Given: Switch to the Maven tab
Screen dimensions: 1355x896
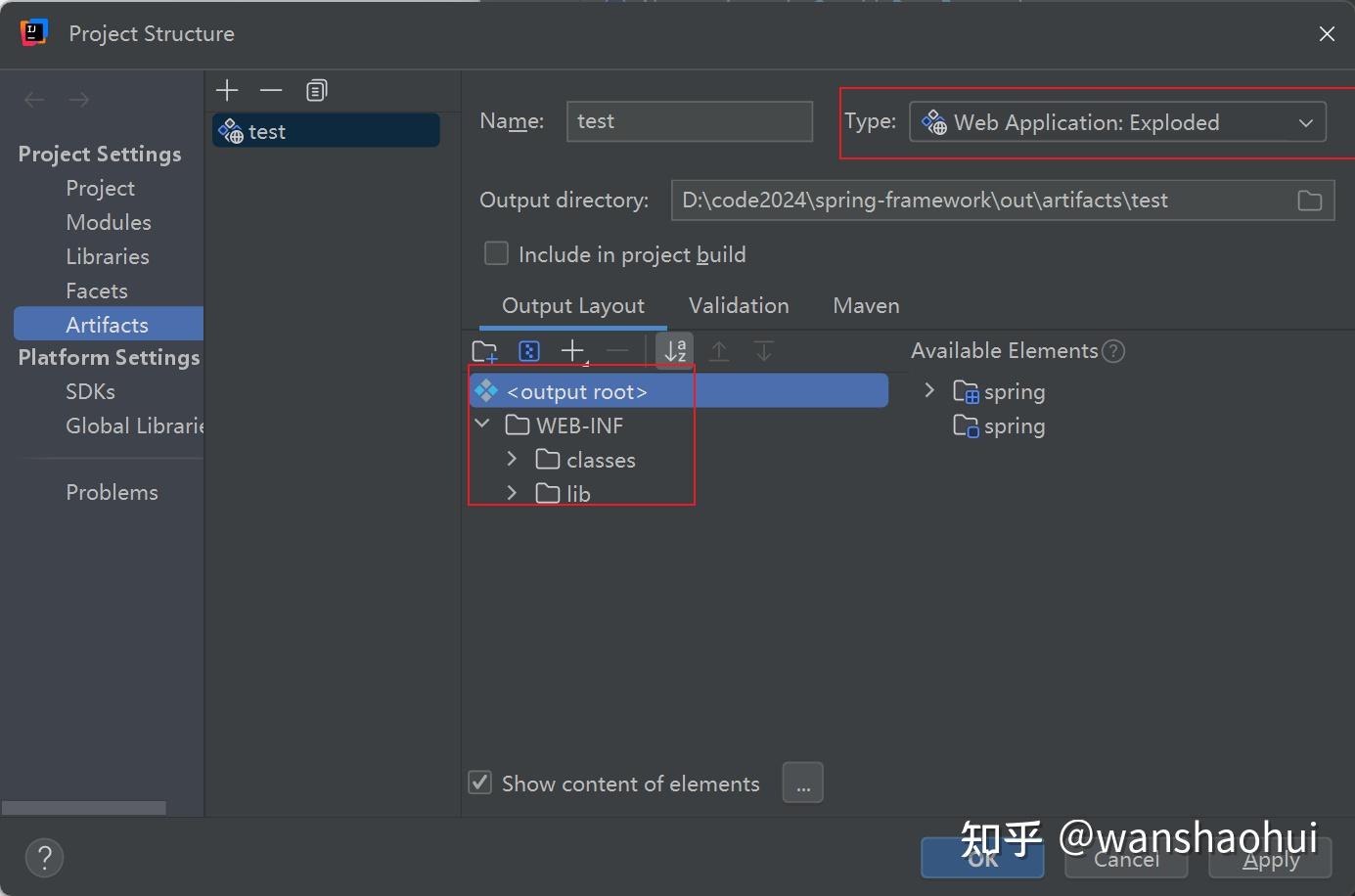Looking at the screenshot, I should (865, 305).
